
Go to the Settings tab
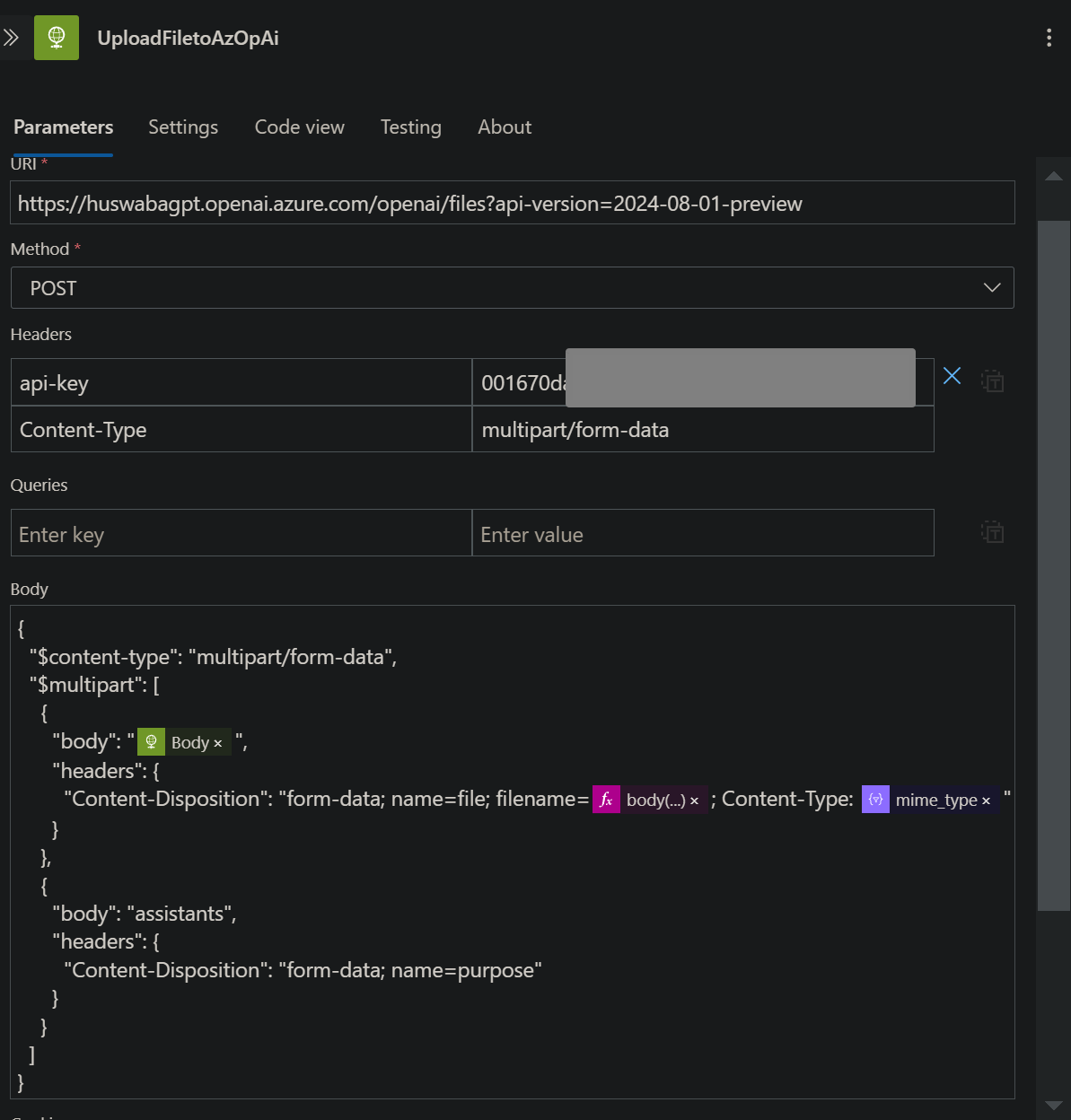click(x=182, y=127)
